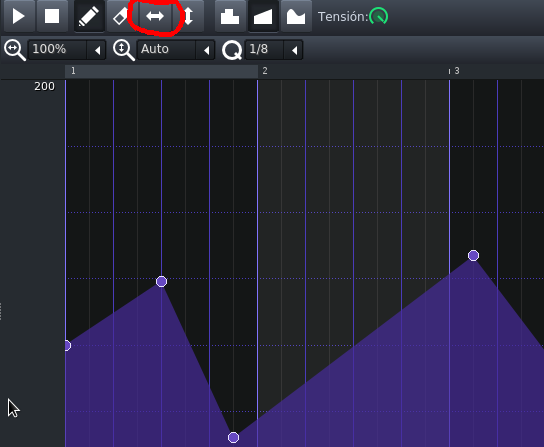Open the 1/8 quantization dropdown
544x447 pixels.
tap(274, 50)
